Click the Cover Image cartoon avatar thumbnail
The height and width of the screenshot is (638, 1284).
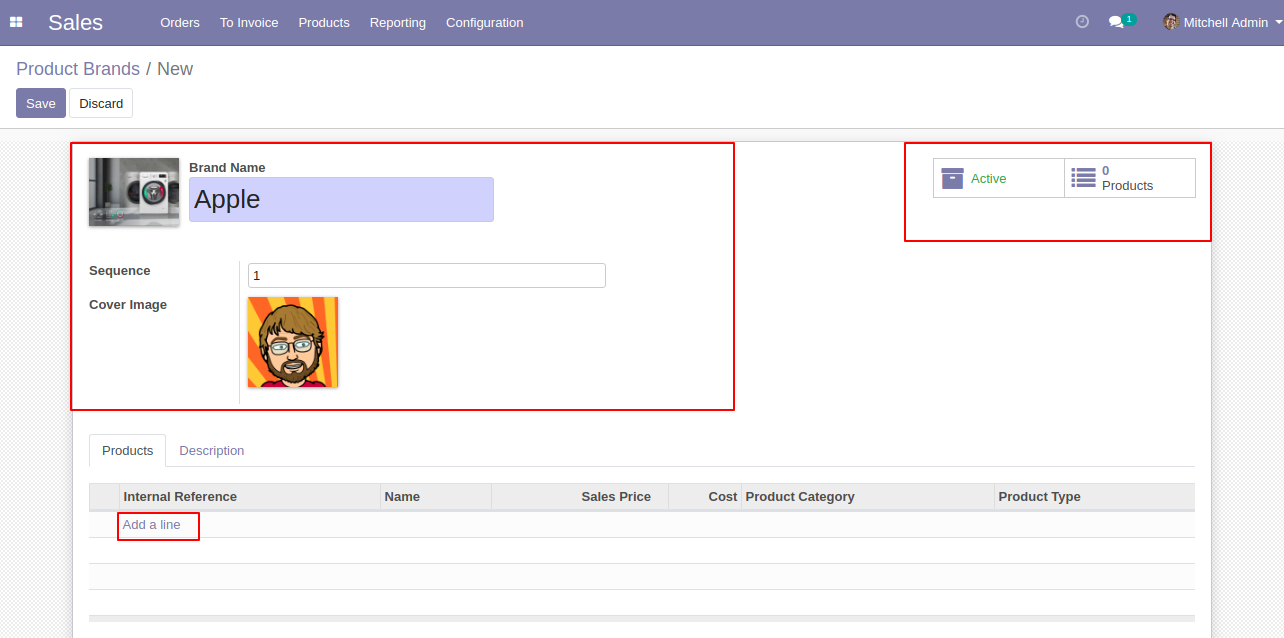pos(293,342)
